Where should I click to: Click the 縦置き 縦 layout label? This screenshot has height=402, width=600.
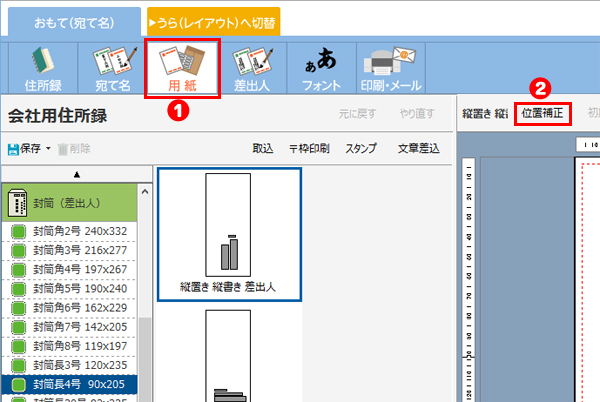click(x=485, y=114)
